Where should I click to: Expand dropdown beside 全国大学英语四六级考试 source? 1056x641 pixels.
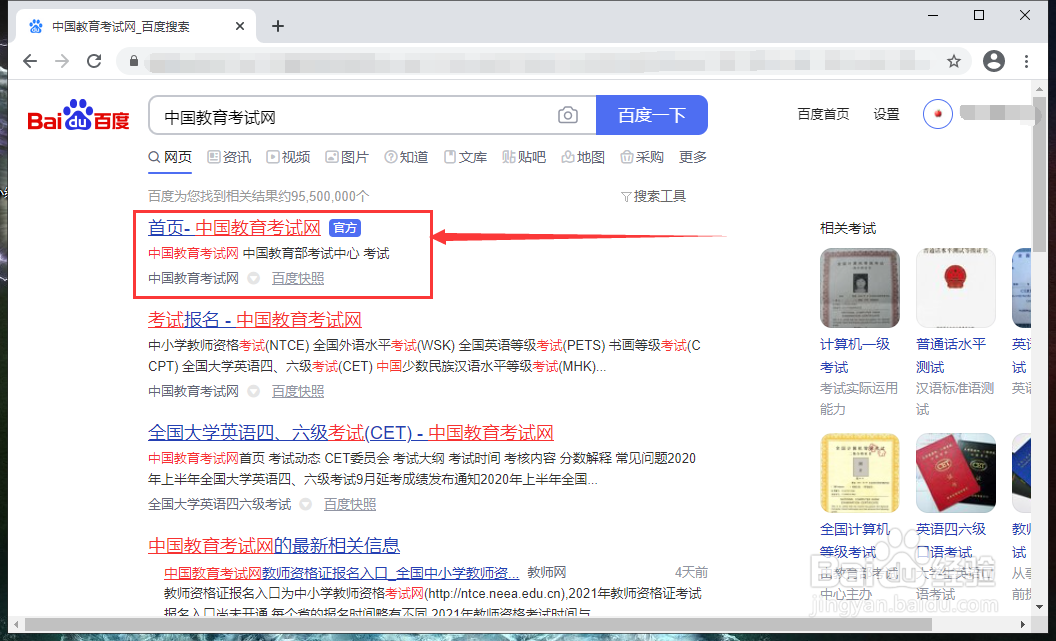point(305,504)
